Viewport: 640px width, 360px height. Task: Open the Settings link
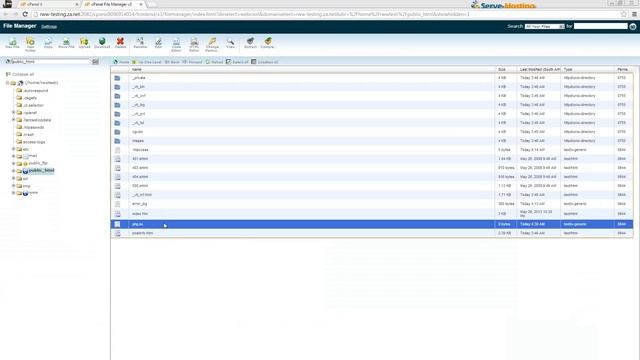tap(49, 27)
